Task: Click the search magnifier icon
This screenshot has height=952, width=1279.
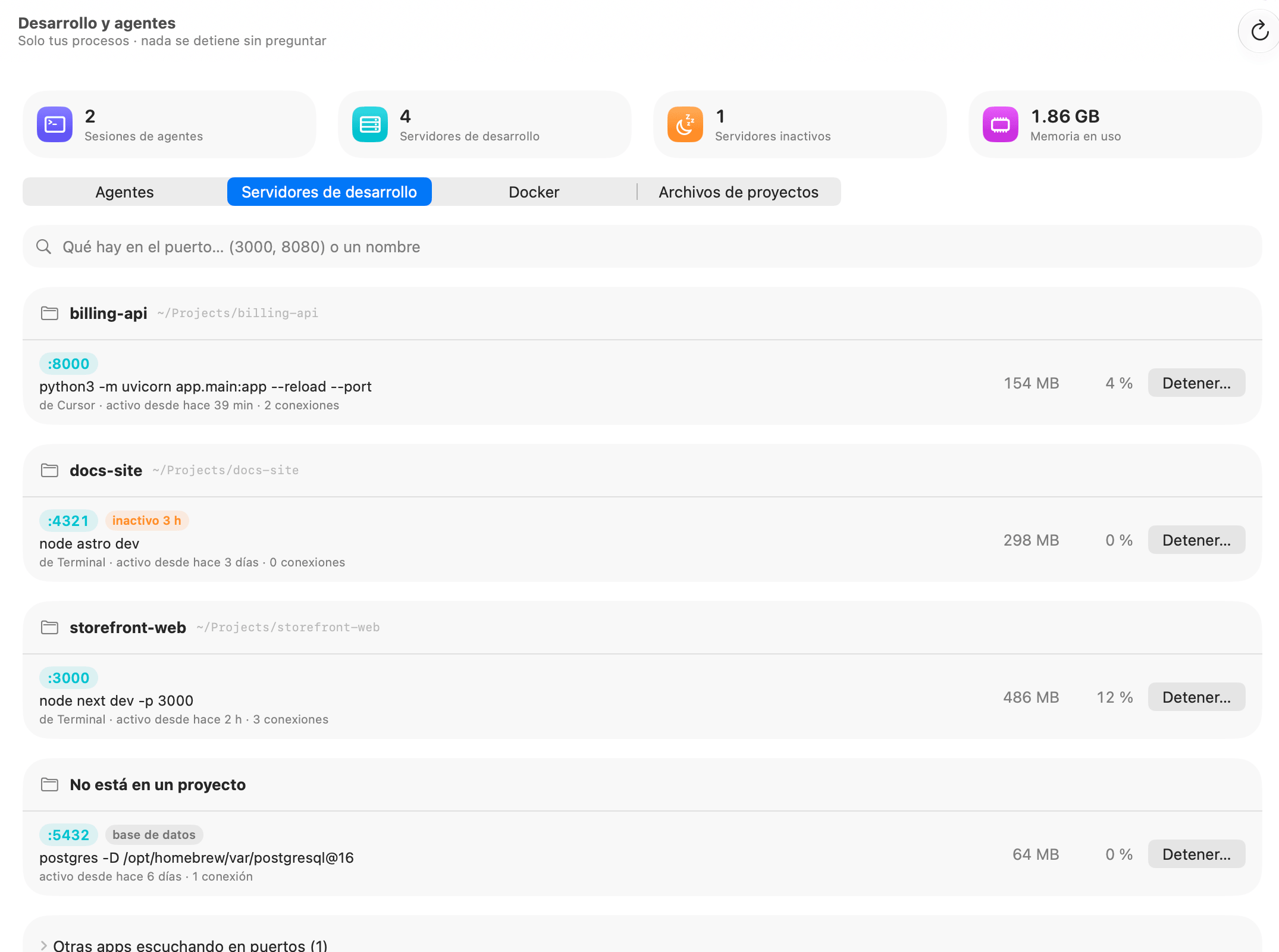Action: point(43,246)
